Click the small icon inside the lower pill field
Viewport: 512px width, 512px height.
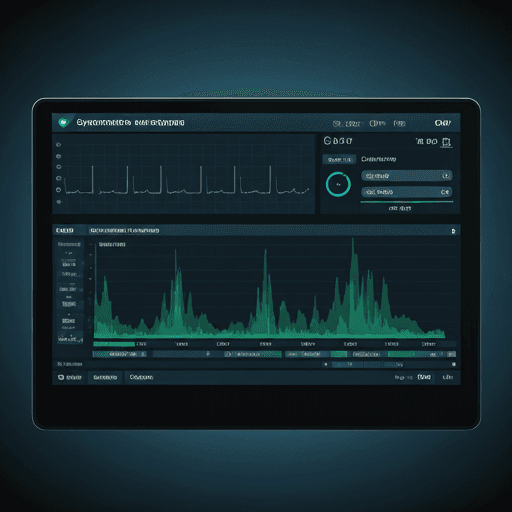point(445,192)
